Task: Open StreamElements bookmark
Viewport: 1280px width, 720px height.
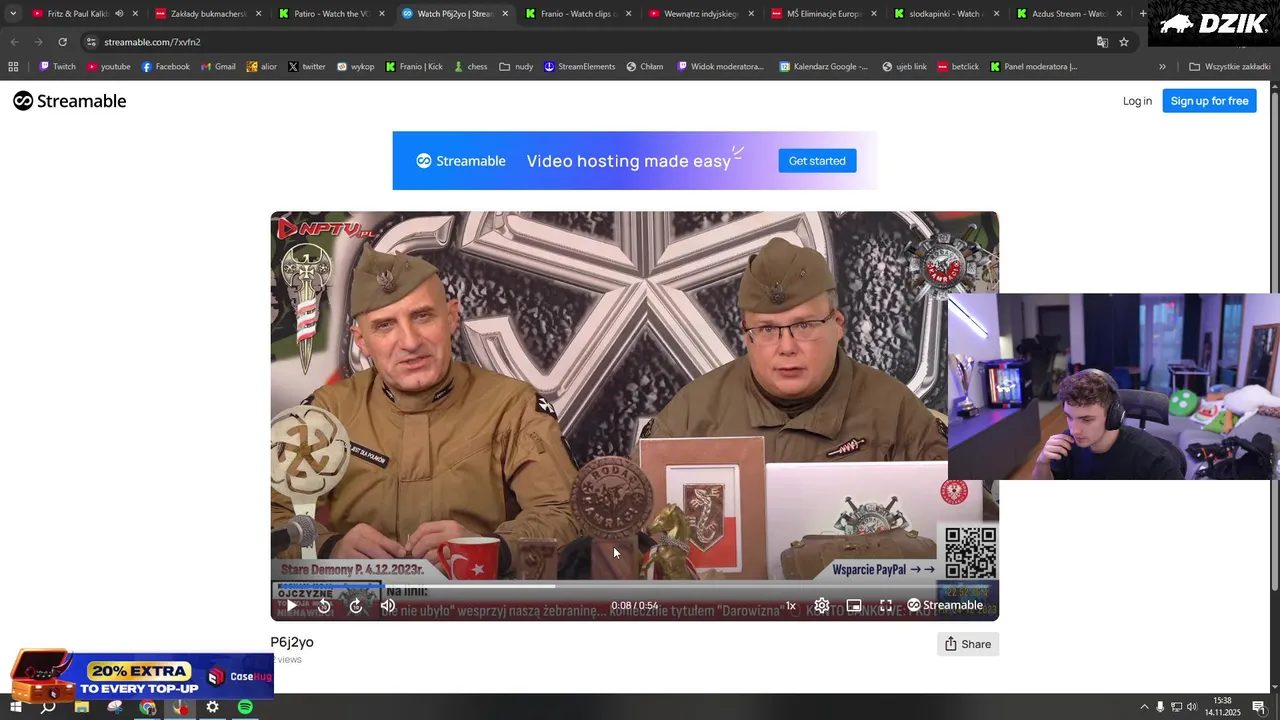Action: click(x=580, y=67)
